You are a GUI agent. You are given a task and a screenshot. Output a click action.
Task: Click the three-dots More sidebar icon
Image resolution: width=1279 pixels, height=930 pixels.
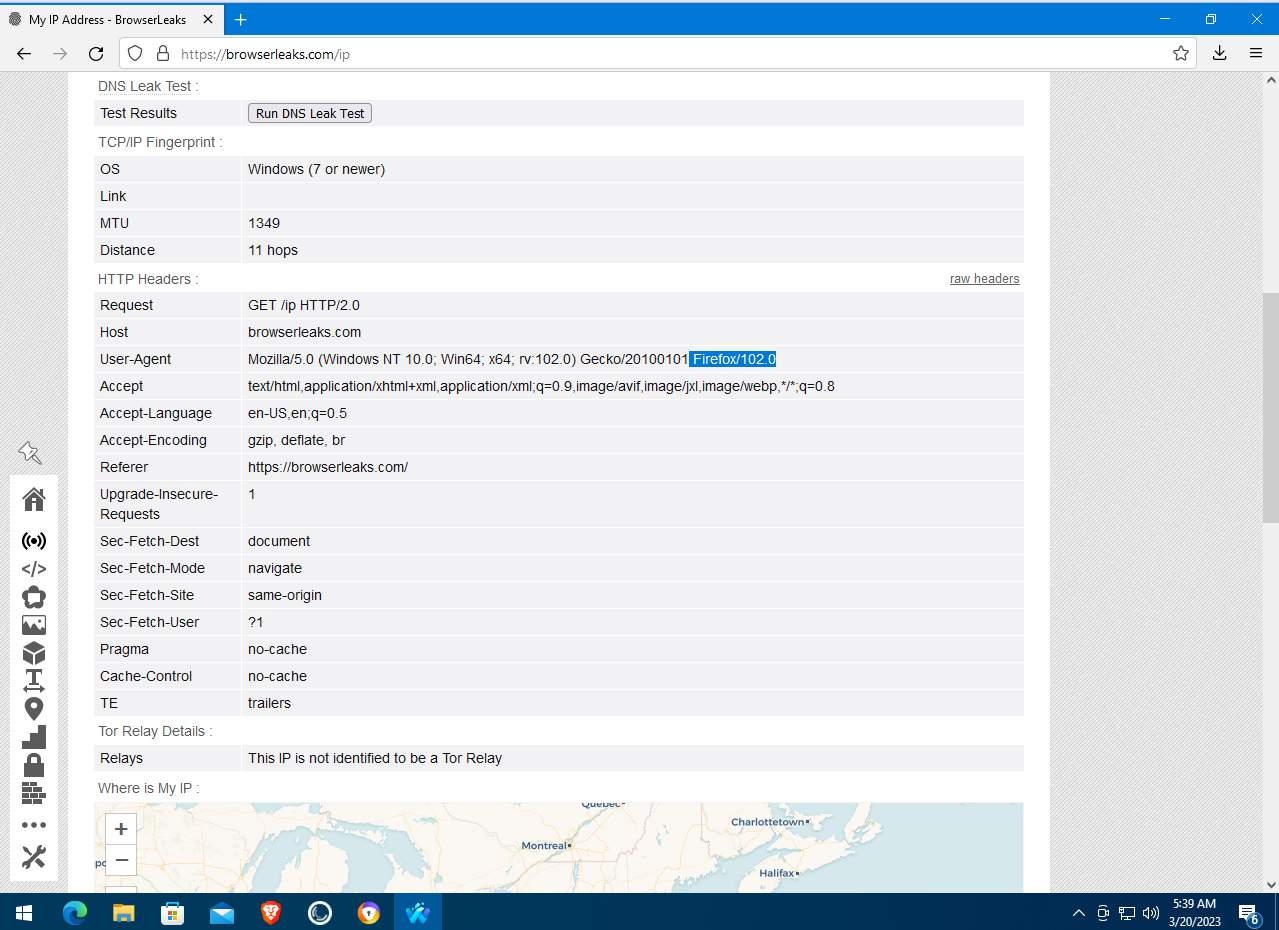click(x=34, y=825)
